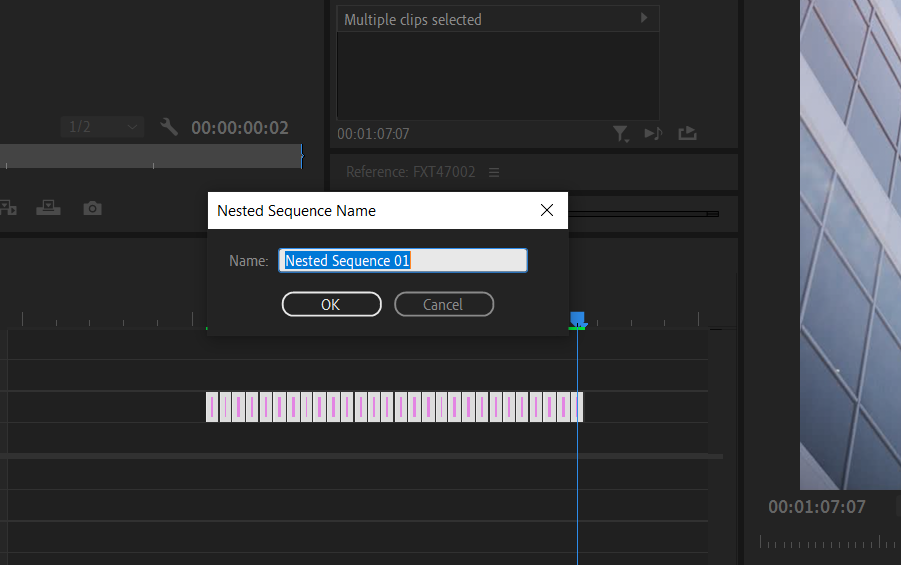Click the export/share icon in Effect Controls
Image resolution: width=901 pixels, height=565 pixels.
[687, 134]
